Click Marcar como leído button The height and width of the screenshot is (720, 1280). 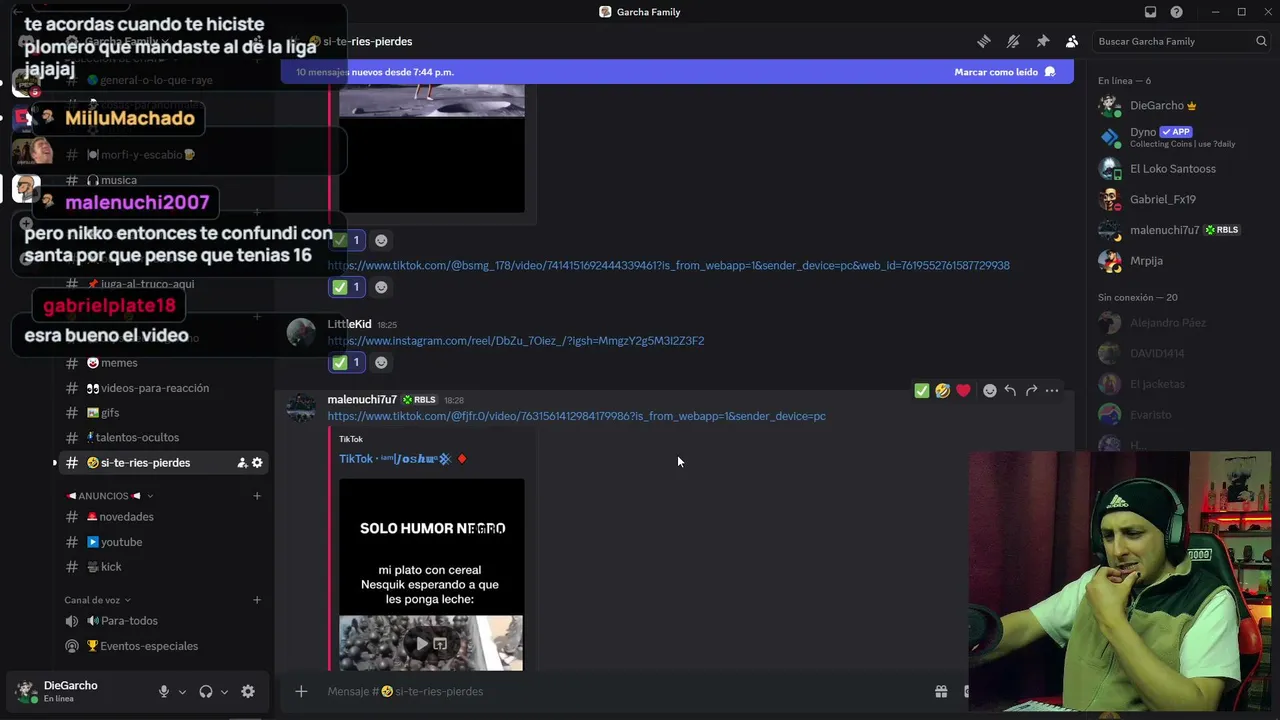(x=1005, y=72)
